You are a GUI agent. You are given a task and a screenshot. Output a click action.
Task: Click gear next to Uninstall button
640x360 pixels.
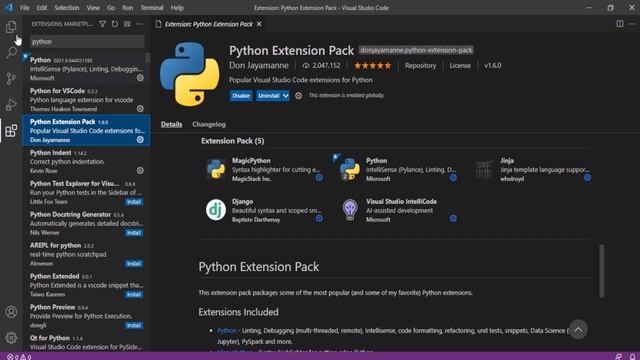point(298,96)
